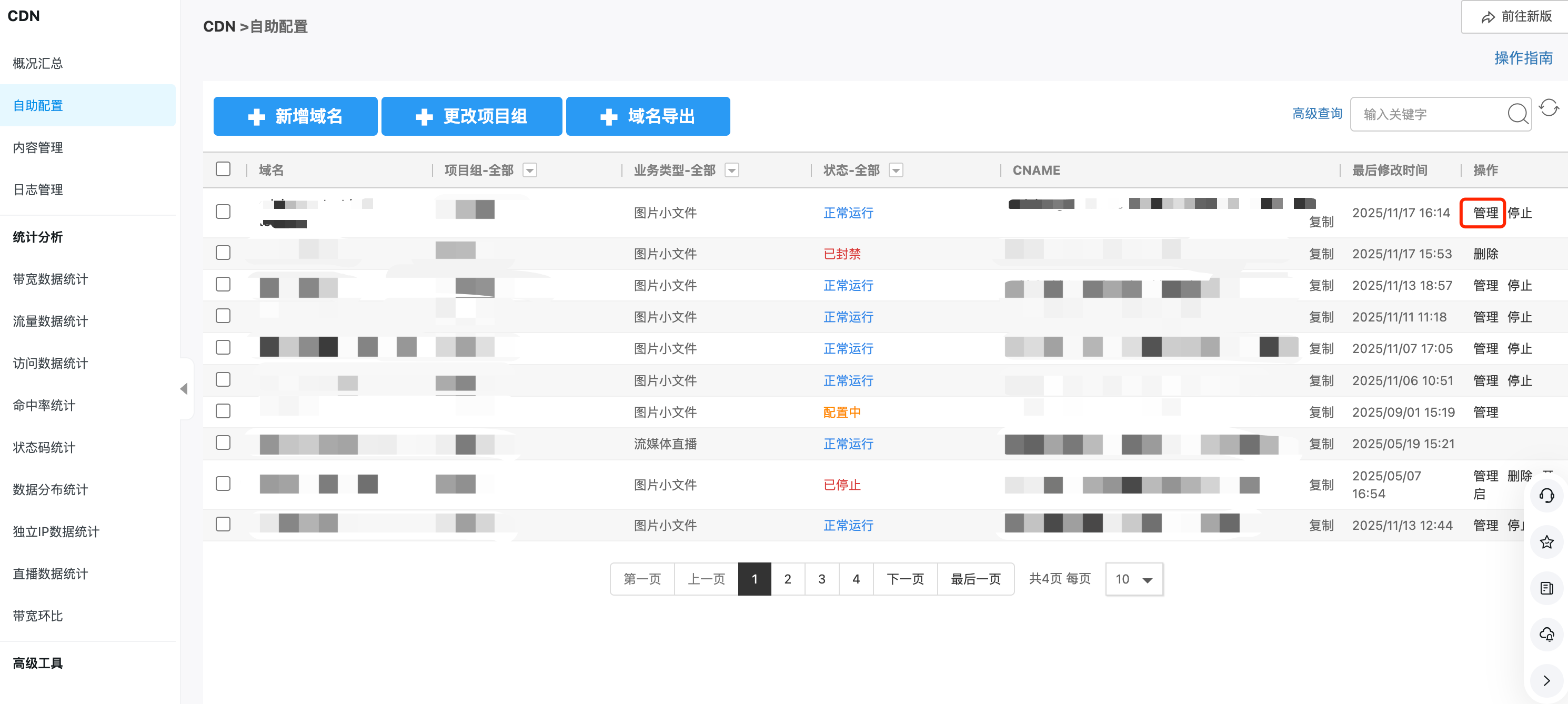The width and height of the screenshot is (1568, 704).
Task: Click the cloud floating sidebar icon
Action: tap(1546, 634)
